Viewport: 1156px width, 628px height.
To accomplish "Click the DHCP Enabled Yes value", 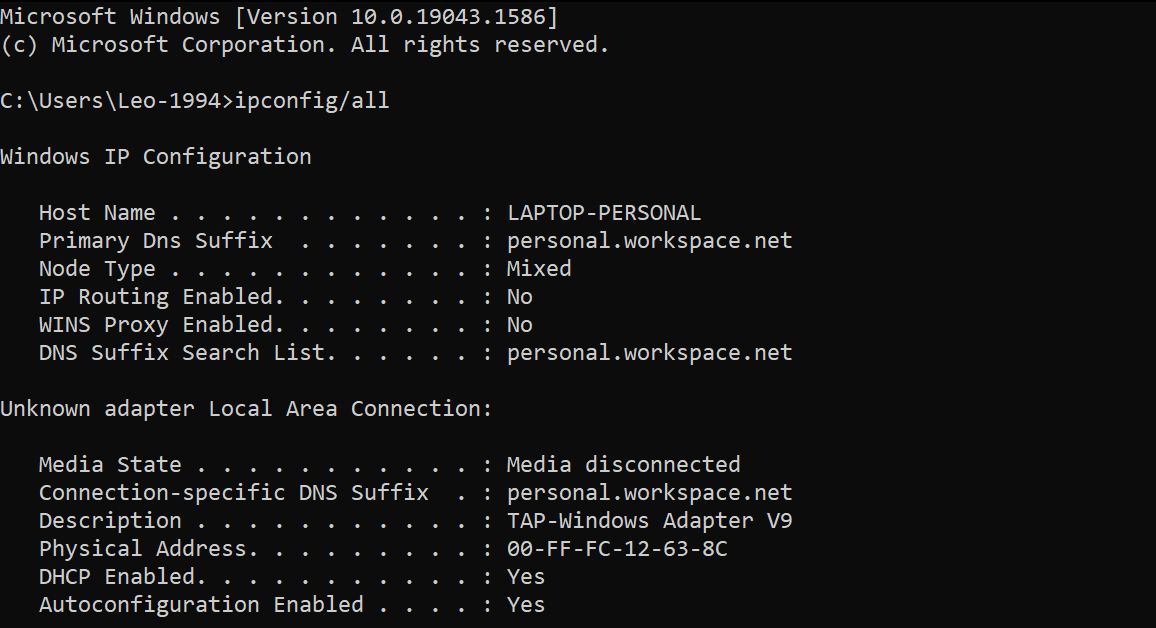I will pyautogui.click(x=526, y=577).
